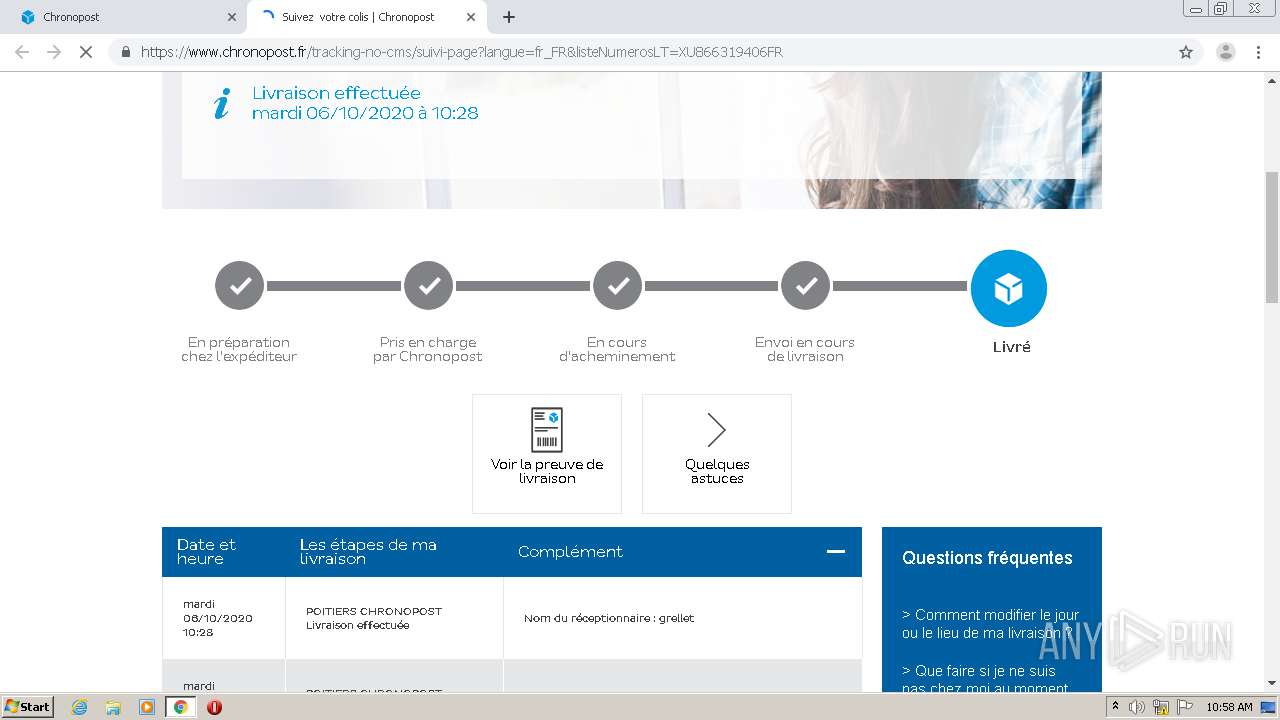Click the Envoi en cours de livraison checkmark icon
Image resolution: width=1280 pixels, height=720 pixels.
[x=805, y=286]
